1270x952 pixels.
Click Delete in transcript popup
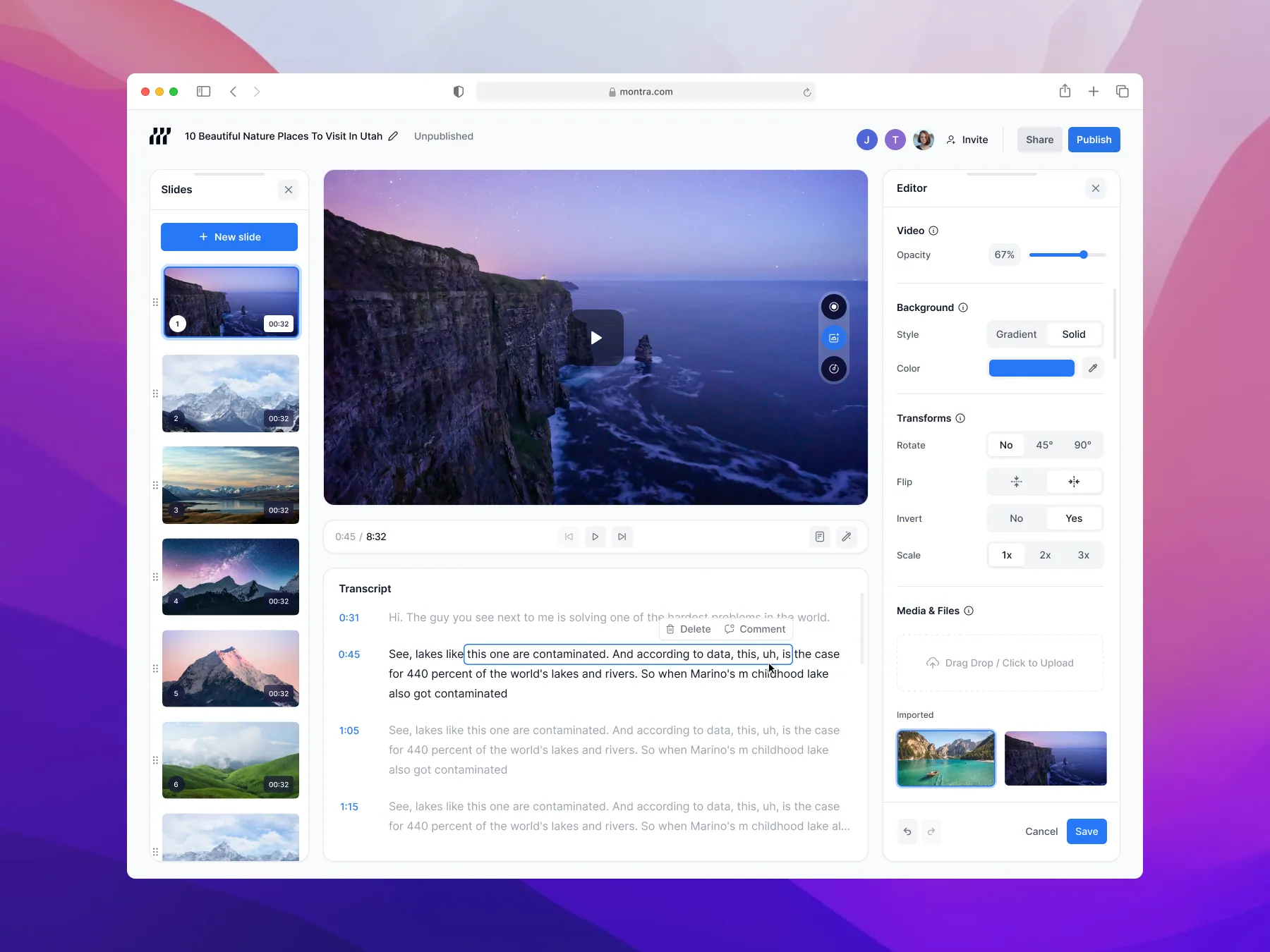pyautogui.click(x=689, y=629)
